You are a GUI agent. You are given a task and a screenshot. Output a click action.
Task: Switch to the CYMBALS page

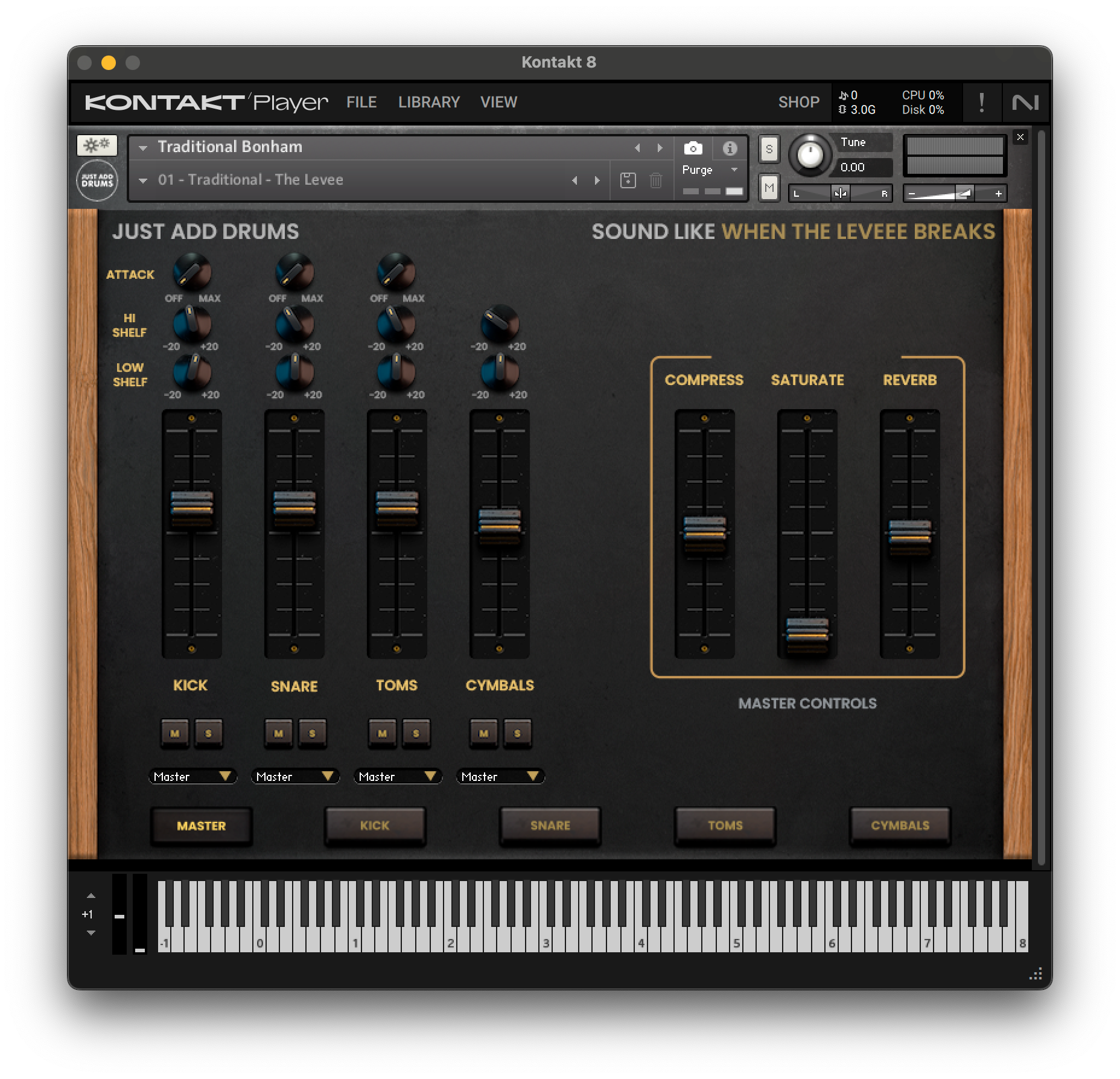click(x=900, y=826)
